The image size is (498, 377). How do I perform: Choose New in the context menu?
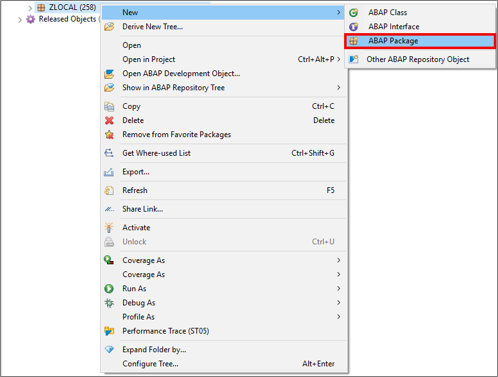(x=223, y=12)
